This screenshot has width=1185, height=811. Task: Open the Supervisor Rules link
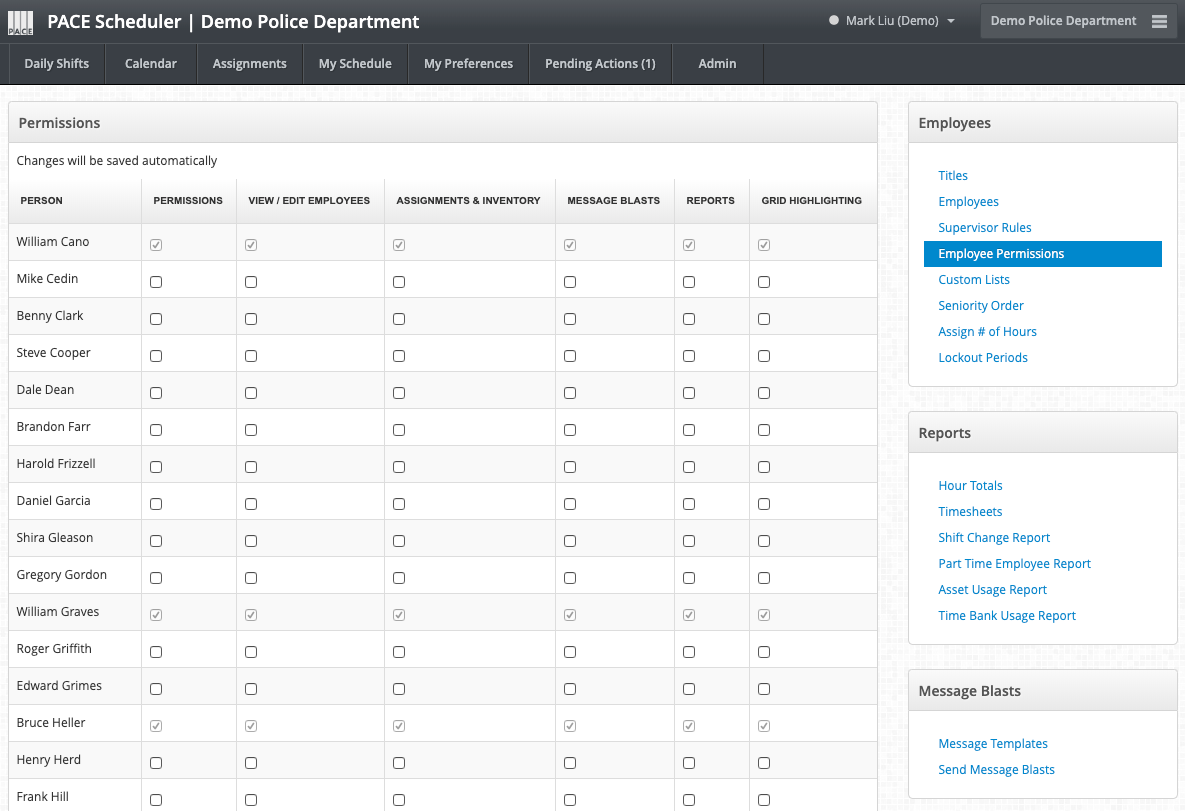click(x=985, y=228)
